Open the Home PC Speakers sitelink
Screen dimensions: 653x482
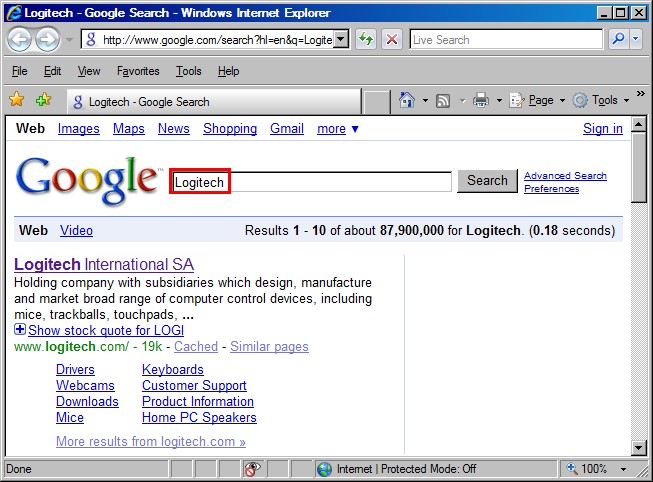tap(199, 417)
